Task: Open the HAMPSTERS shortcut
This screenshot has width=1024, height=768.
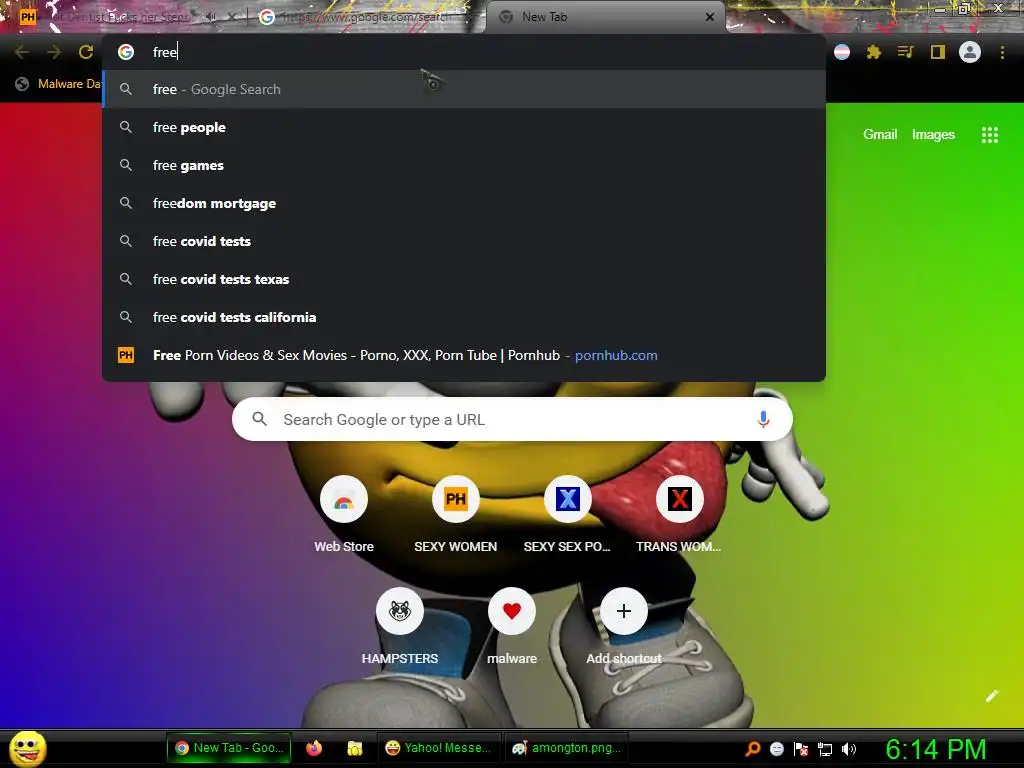Action: click(x=400, y=627)
